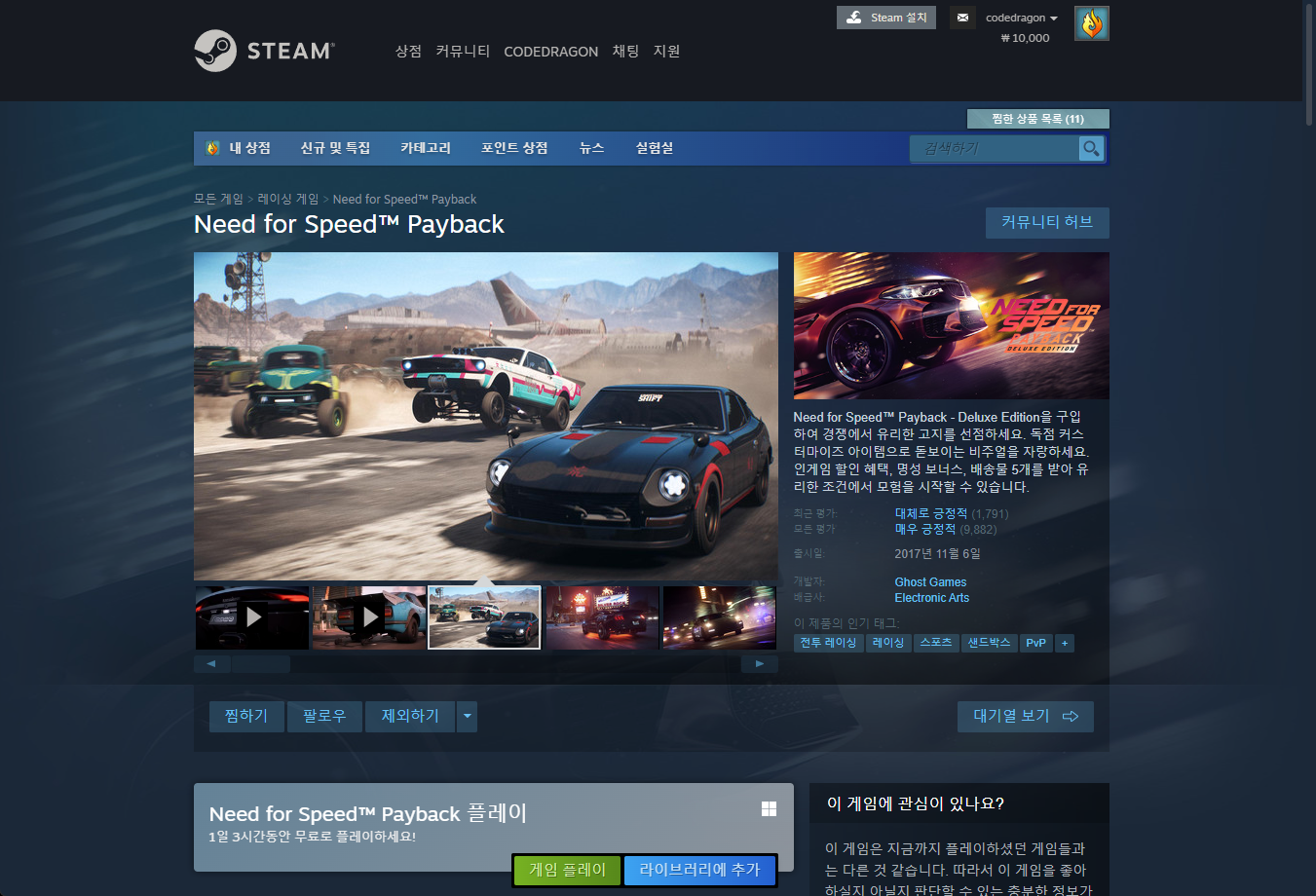Click the 커뮤니티 허브 button
The height and width of the screenshot is (896, 1316).
tap(1047, 222)
